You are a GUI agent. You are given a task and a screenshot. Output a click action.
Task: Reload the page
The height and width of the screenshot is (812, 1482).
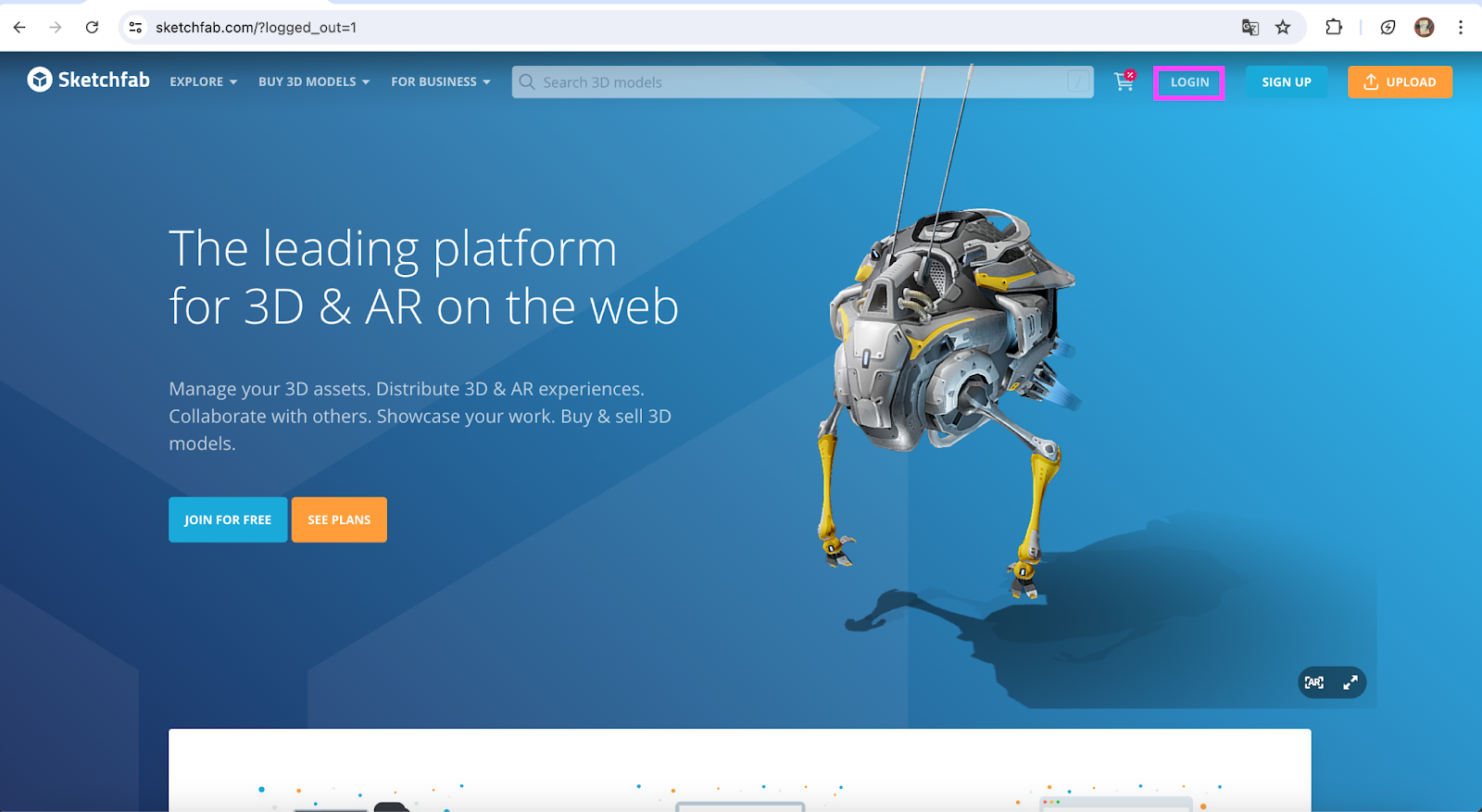click(x=92, y=28)
